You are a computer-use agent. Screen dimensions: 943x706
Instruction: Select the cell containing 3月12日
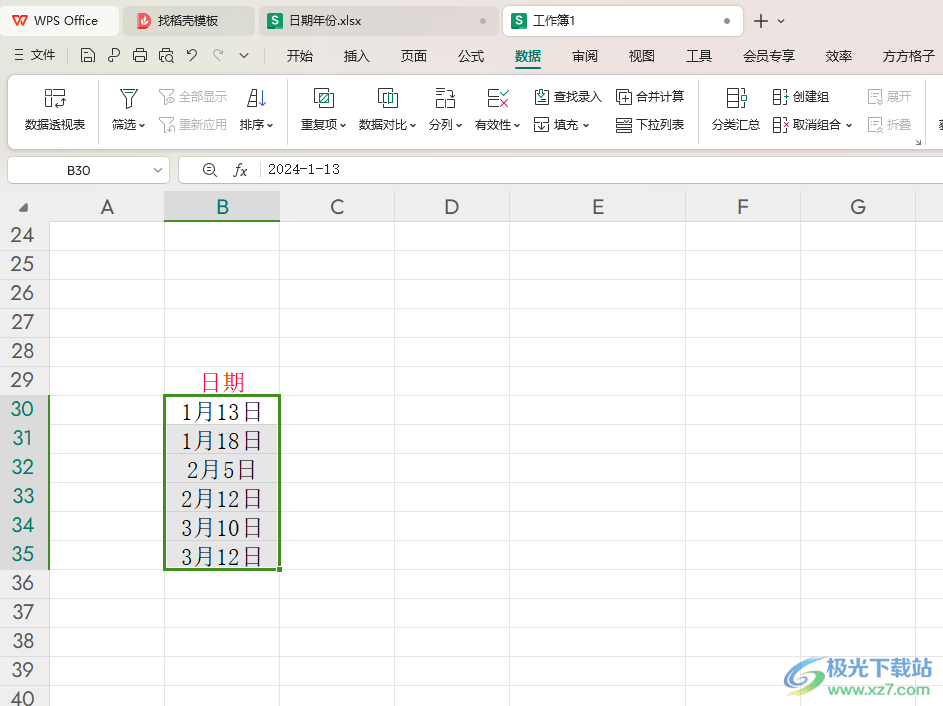coord(222,556)
